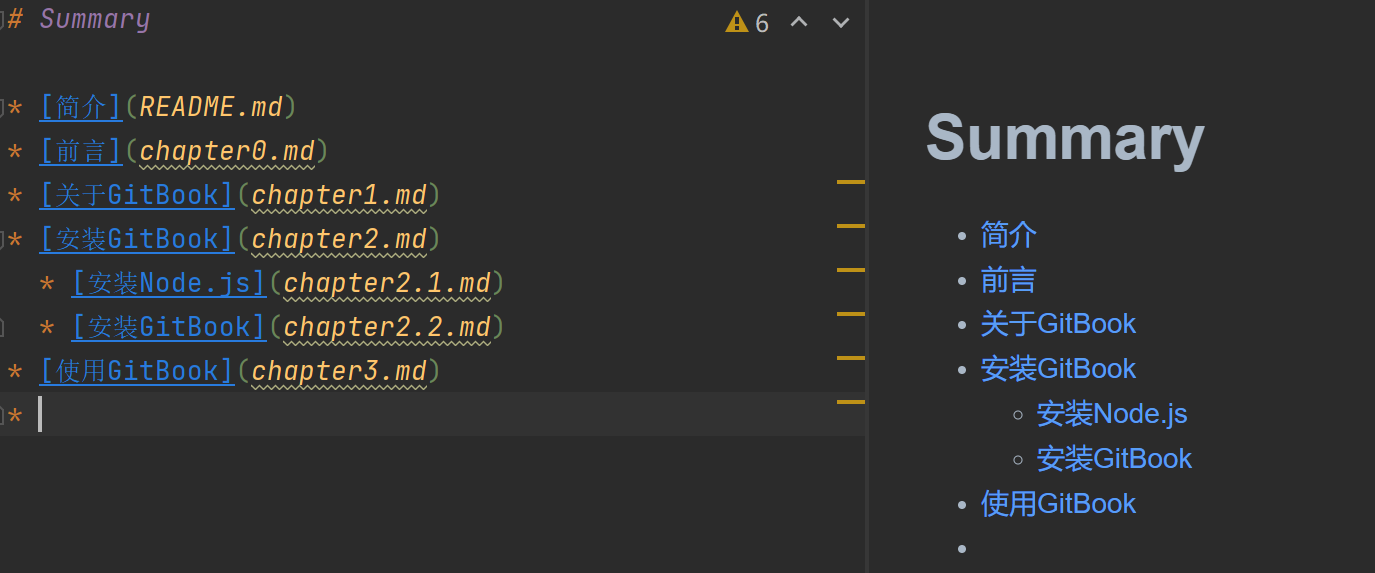Go to previous highlighted problem with up arrow
Screen dimensions: 1375x573
click(x=798, y=22)
